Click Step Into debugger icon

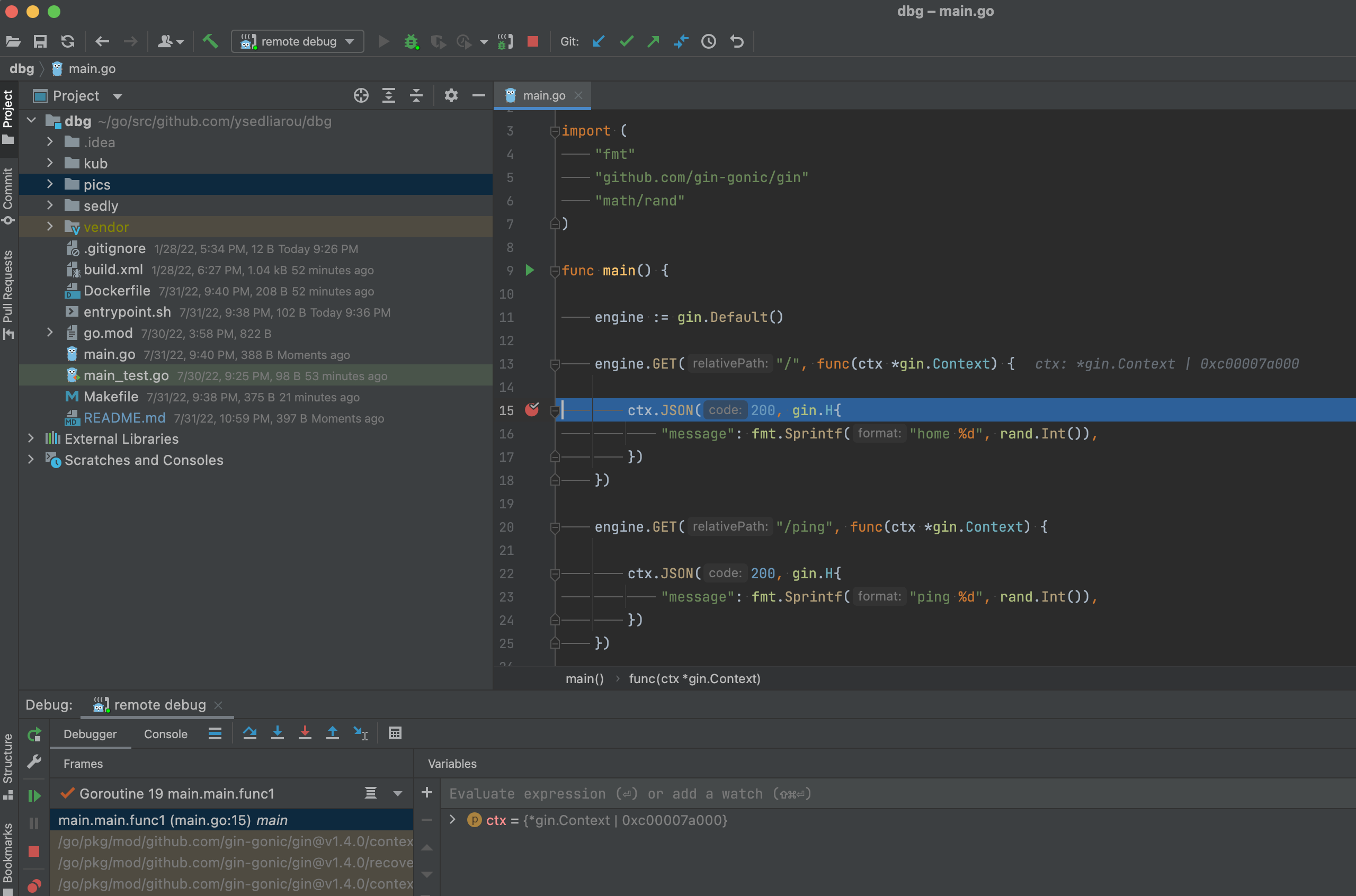[x=277, y=733]
